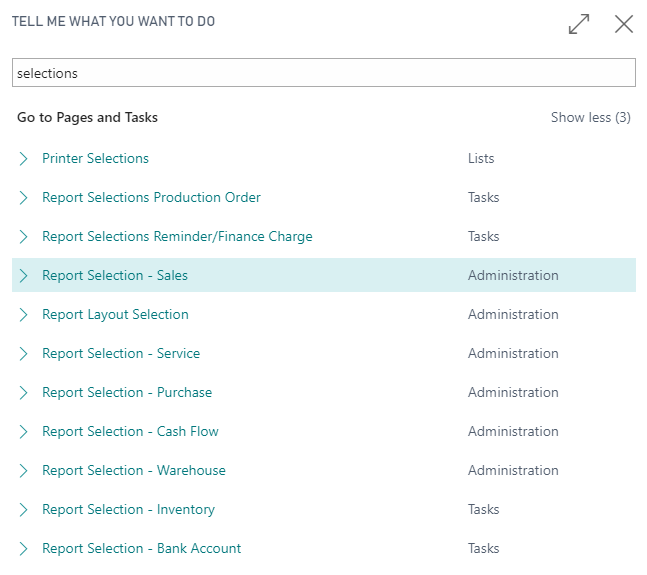Click chevron beside Report Selection - Bank Account

pos(24,549)
